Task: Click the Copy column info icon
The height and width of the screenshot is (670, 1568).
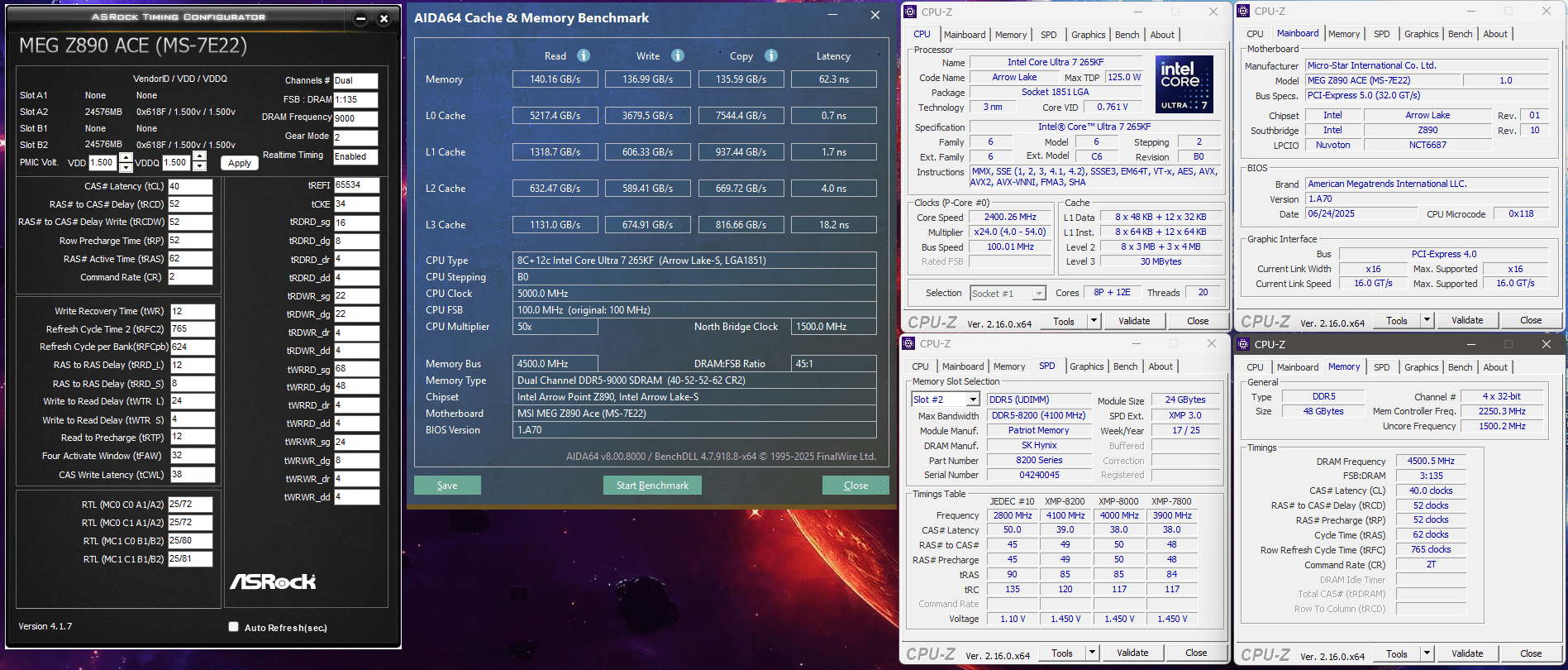Action: point(770,55)
